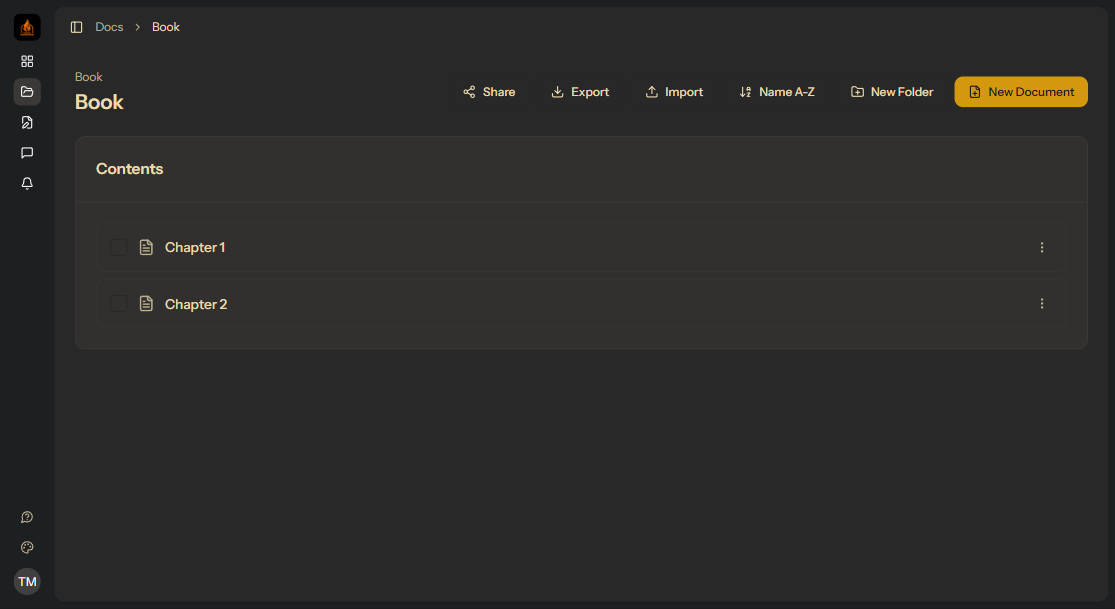Open Chapter 1 document
Screen dimensions: 1115x609
pyautogui.click(x=195, y=247)
